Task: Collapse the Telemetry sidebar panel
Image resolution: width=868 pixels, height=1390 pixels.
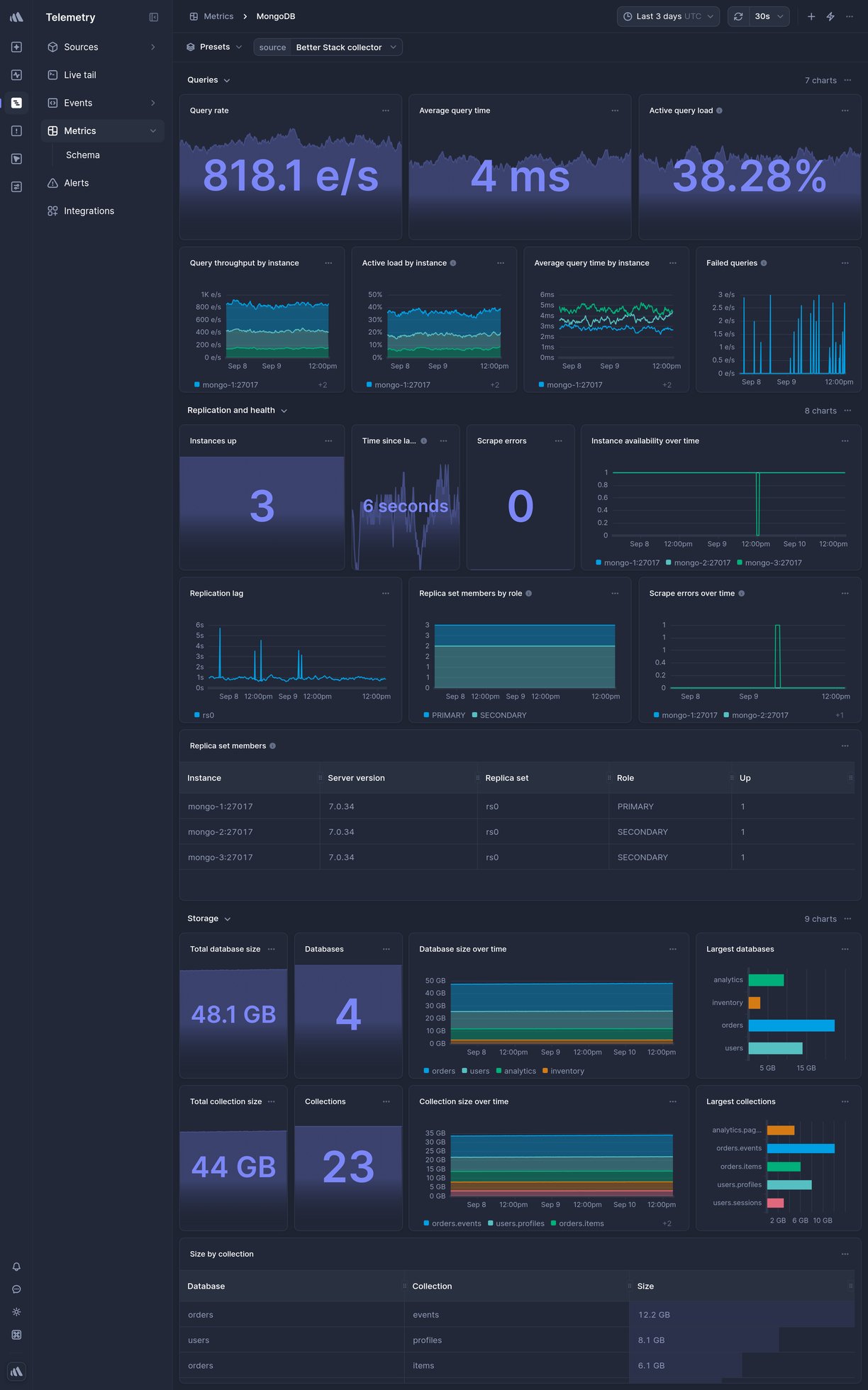Action: (153, 17)
